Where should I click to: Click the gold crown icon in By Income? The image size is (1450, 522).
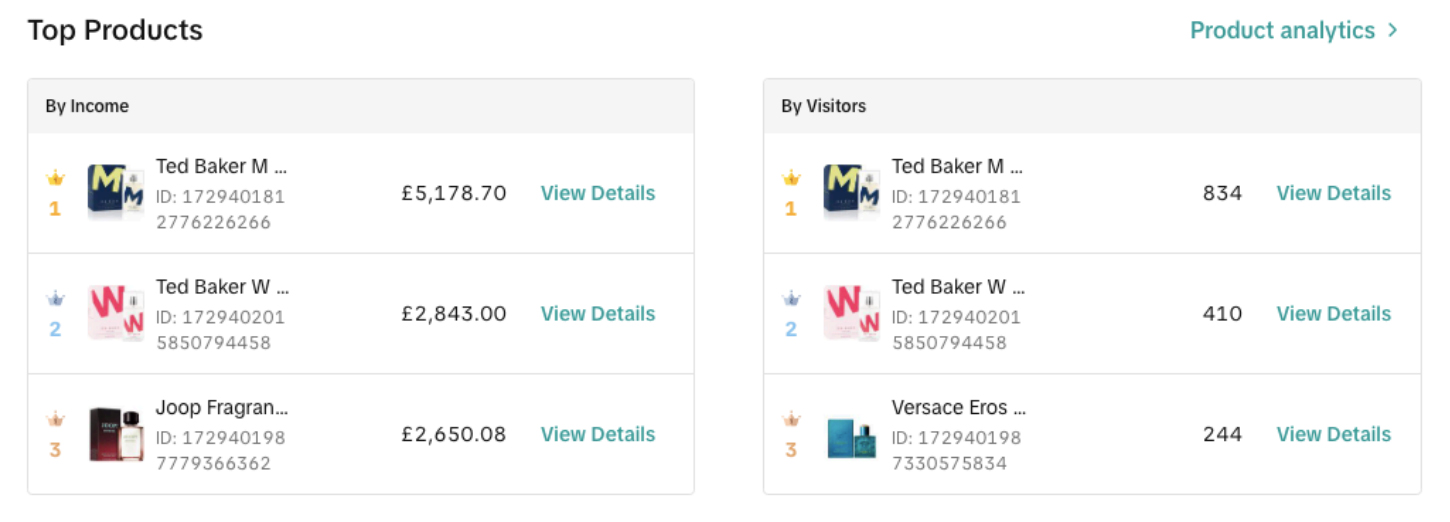click(55, 179)
